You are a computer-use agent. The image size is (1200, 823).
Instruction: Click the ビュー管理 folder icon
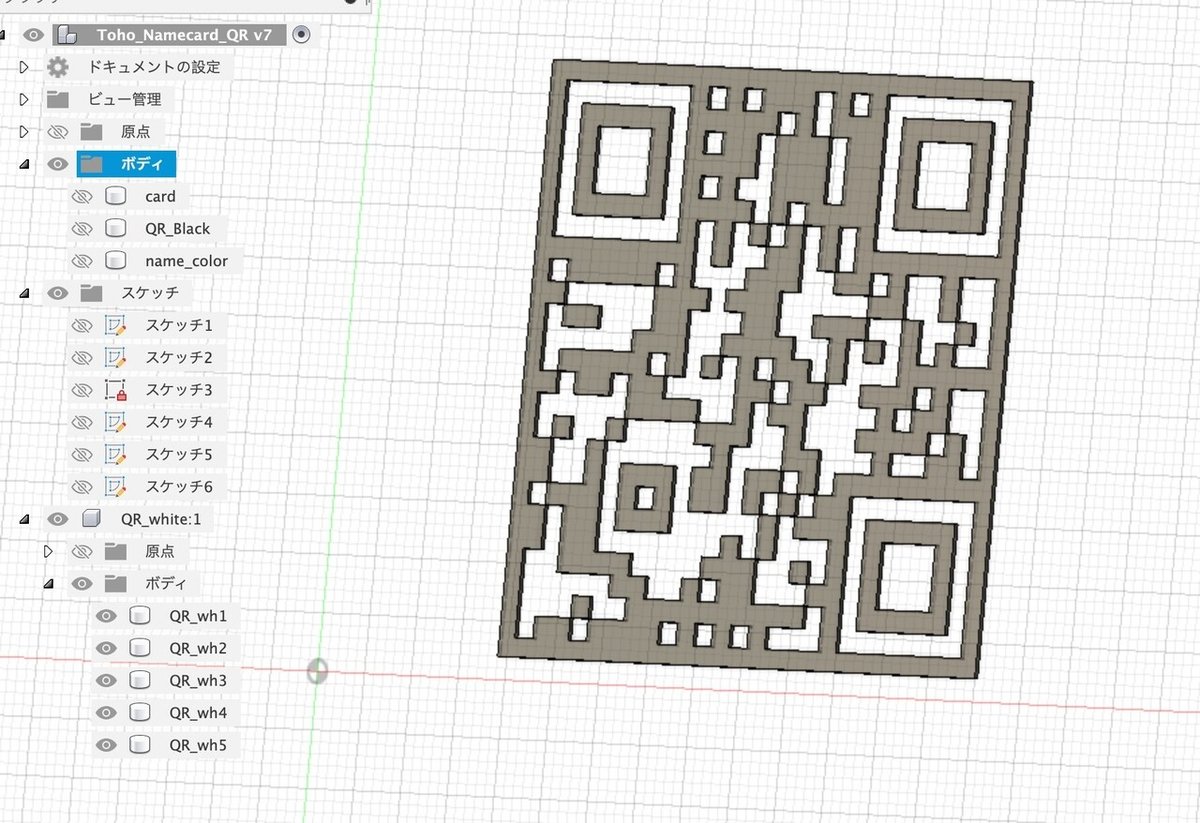pyautogui.click(x=58, y=100)
